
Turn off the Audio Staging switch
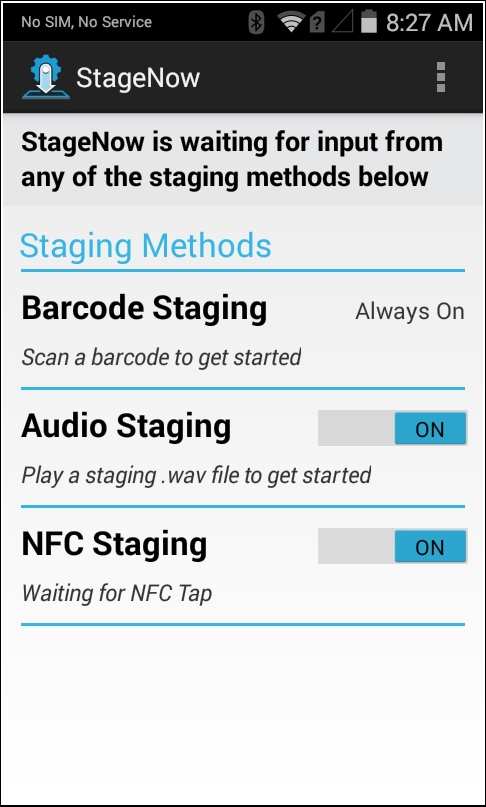click(392, 428)
